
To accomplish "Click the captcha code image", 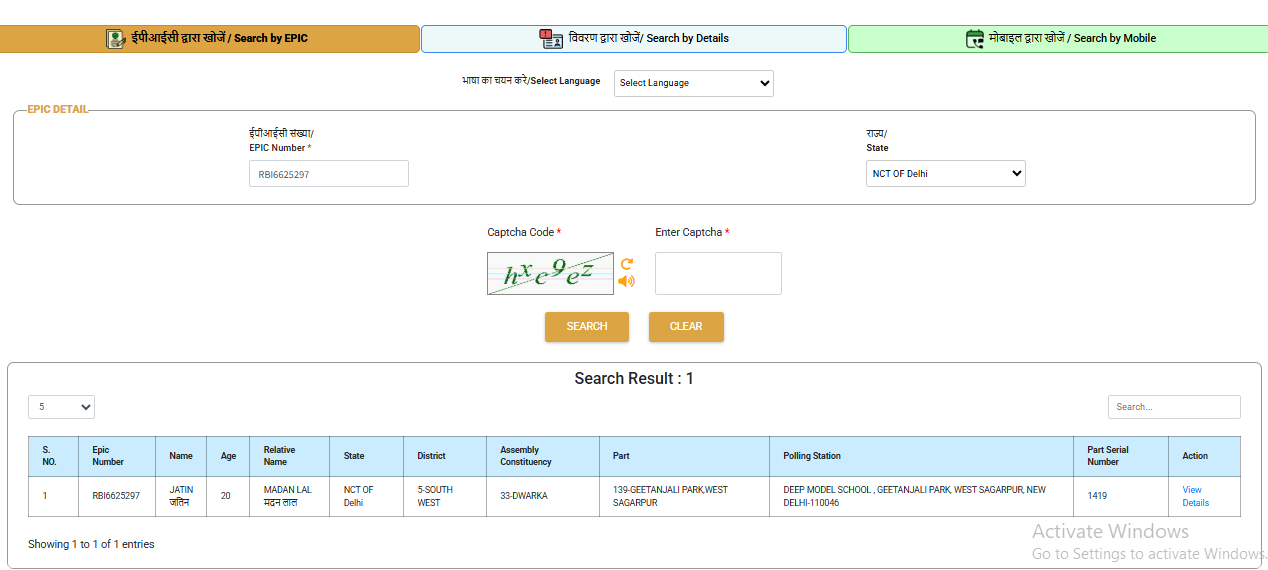I will tap(550, 273).
